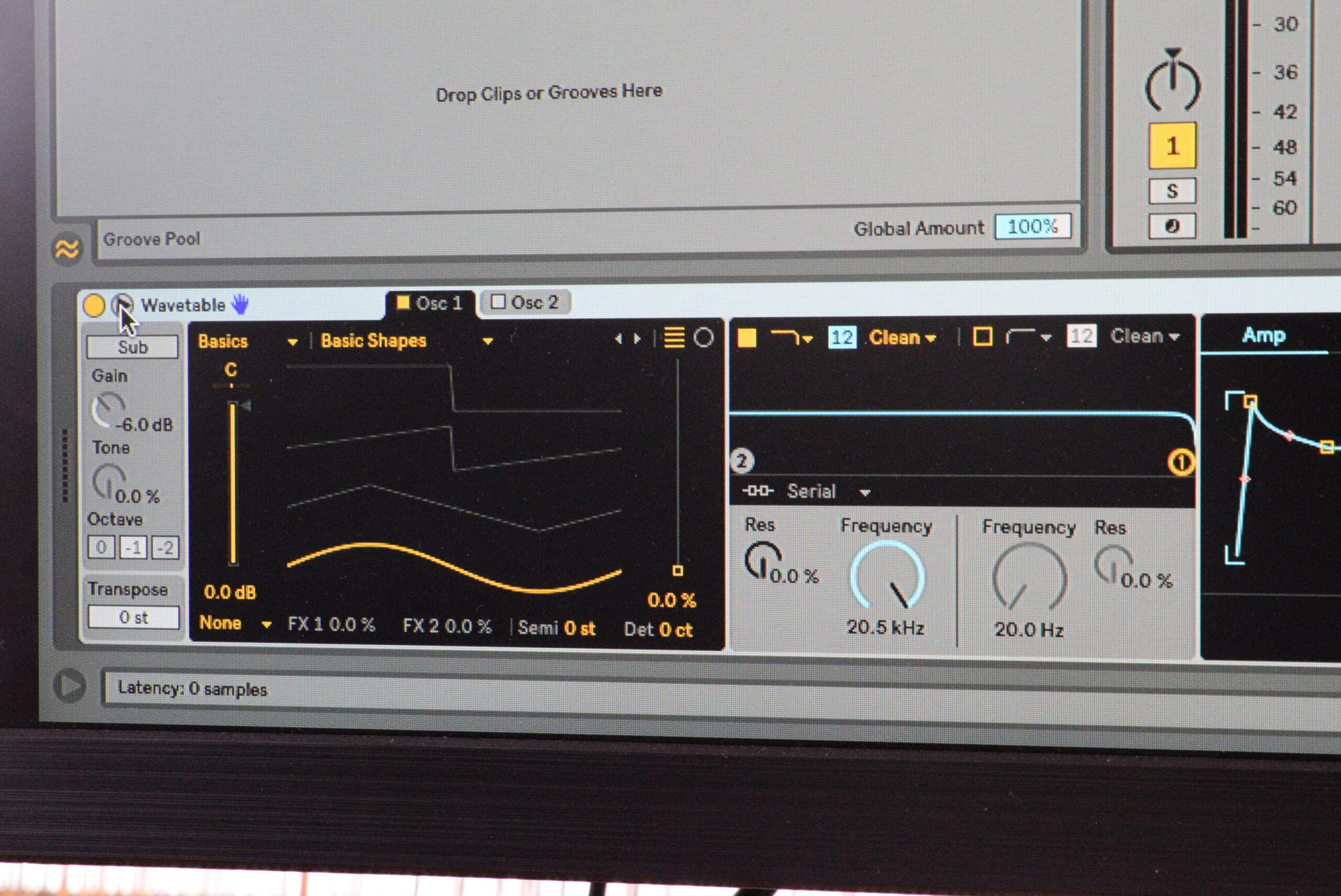Solo the track with S button
The height and width of the screenshot is (896, 1341).
pos(1172,191)
